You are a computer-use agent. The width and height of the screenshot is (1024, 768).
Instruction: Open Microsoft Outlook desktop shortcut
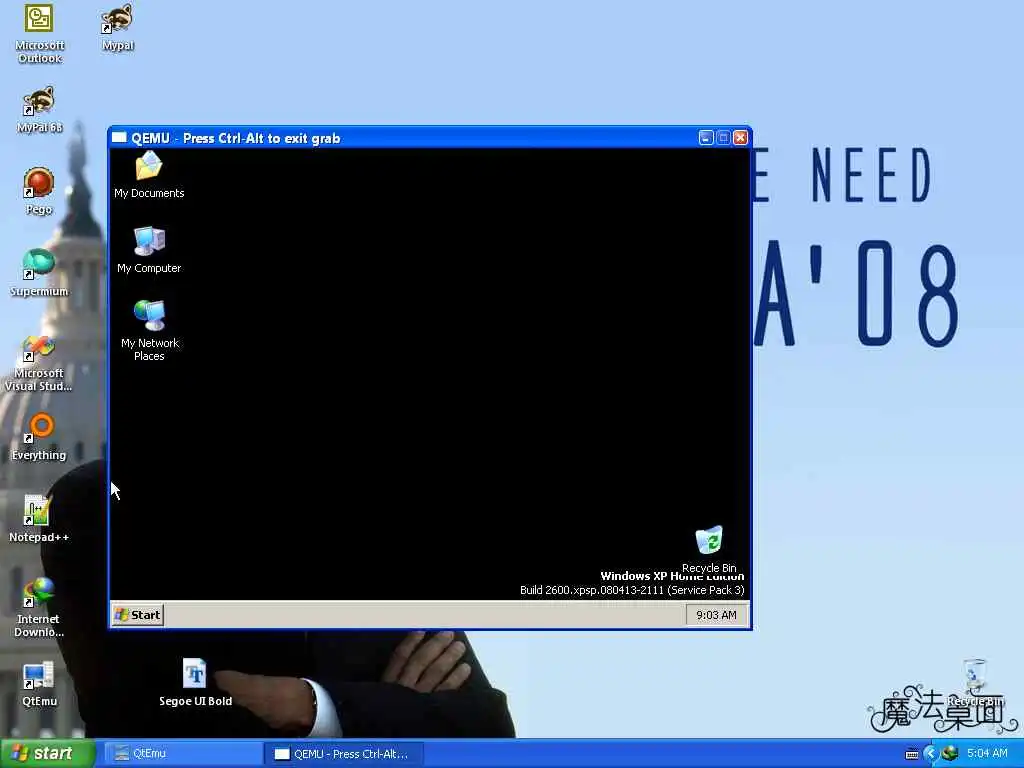pos(39,34)
